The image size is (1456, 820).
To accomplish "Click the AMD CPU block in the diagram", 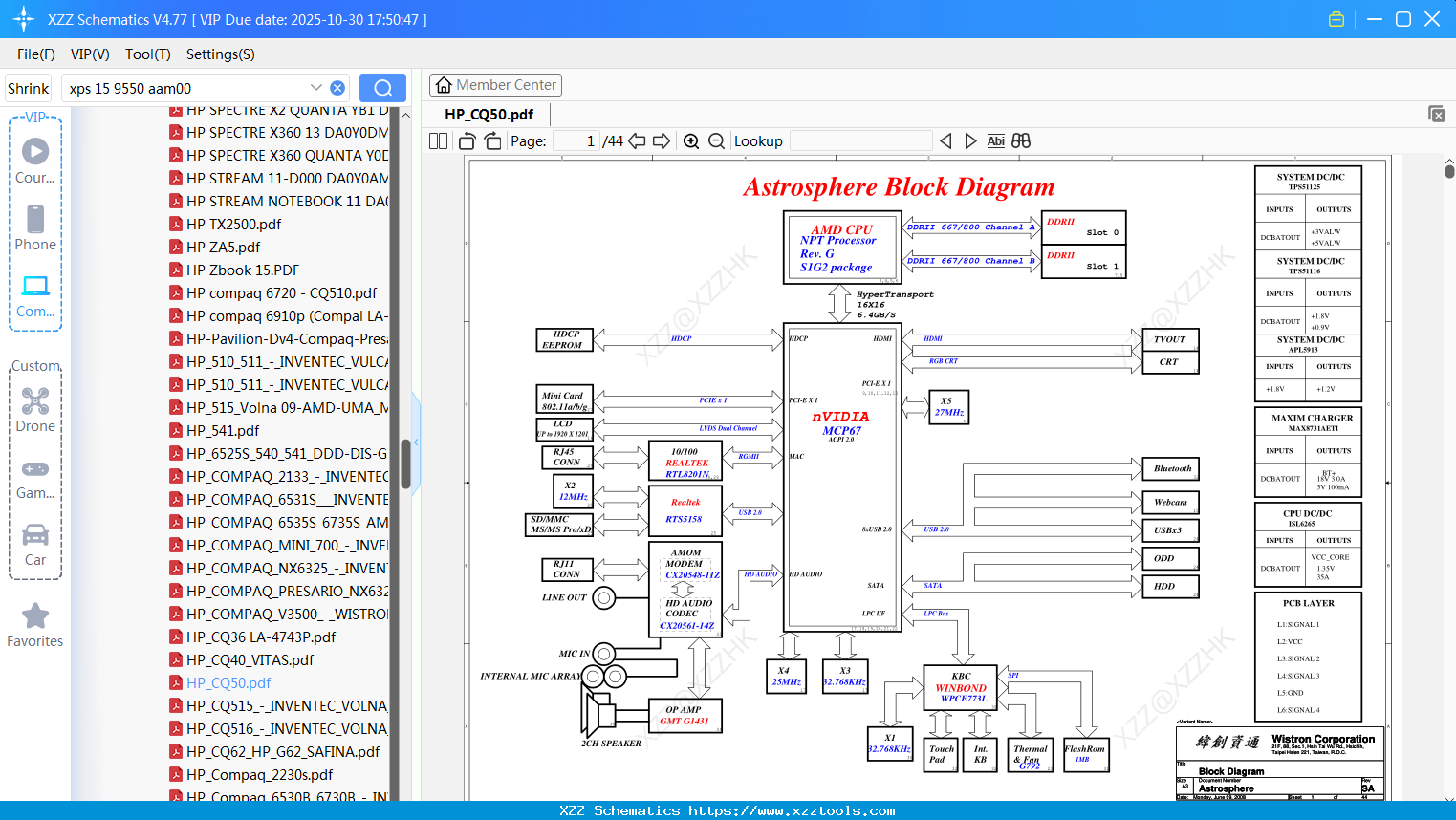I will pos(842,248).
